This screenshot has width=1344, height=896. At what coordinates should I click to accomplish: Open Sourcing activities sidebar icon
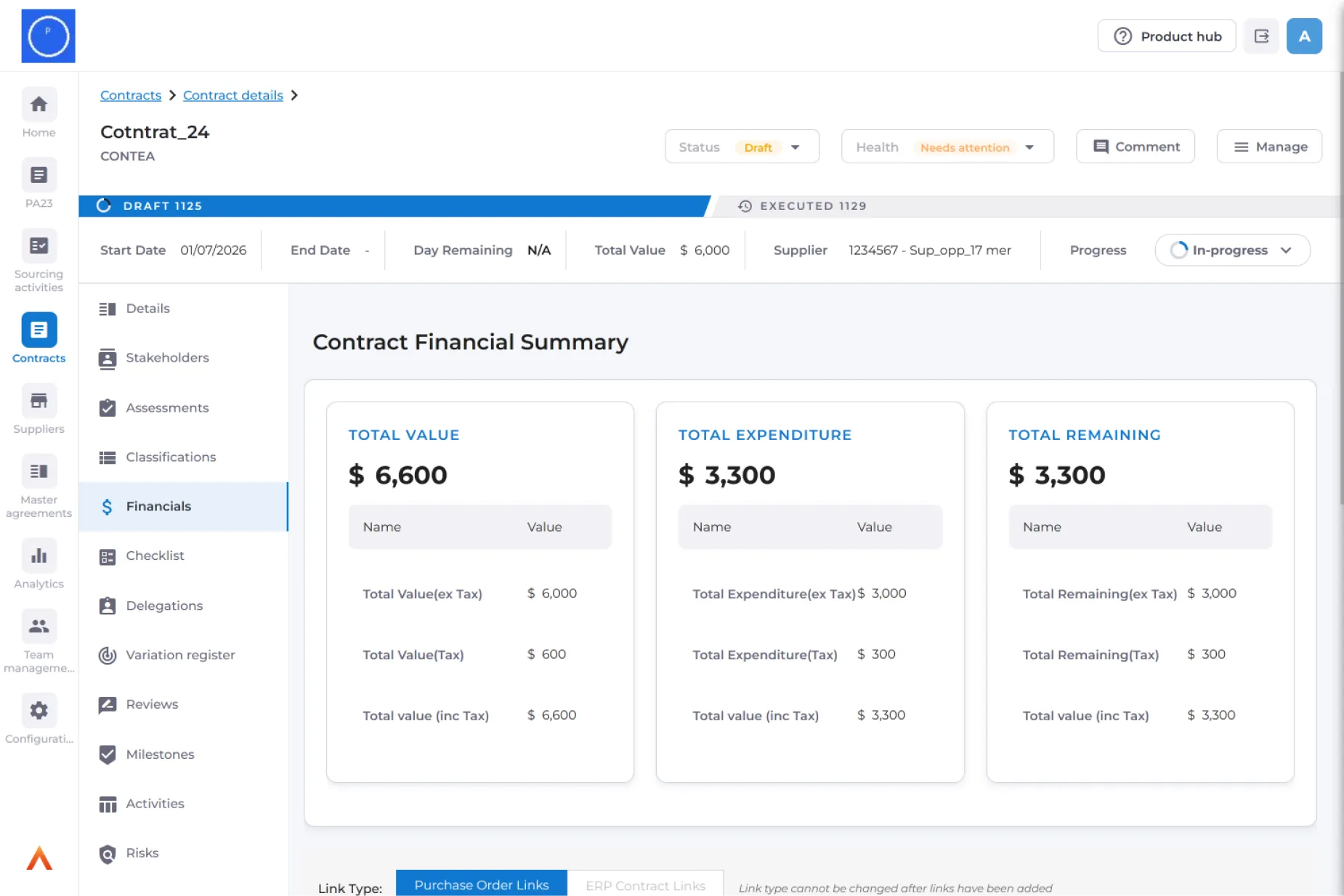(x=39, y=246)
